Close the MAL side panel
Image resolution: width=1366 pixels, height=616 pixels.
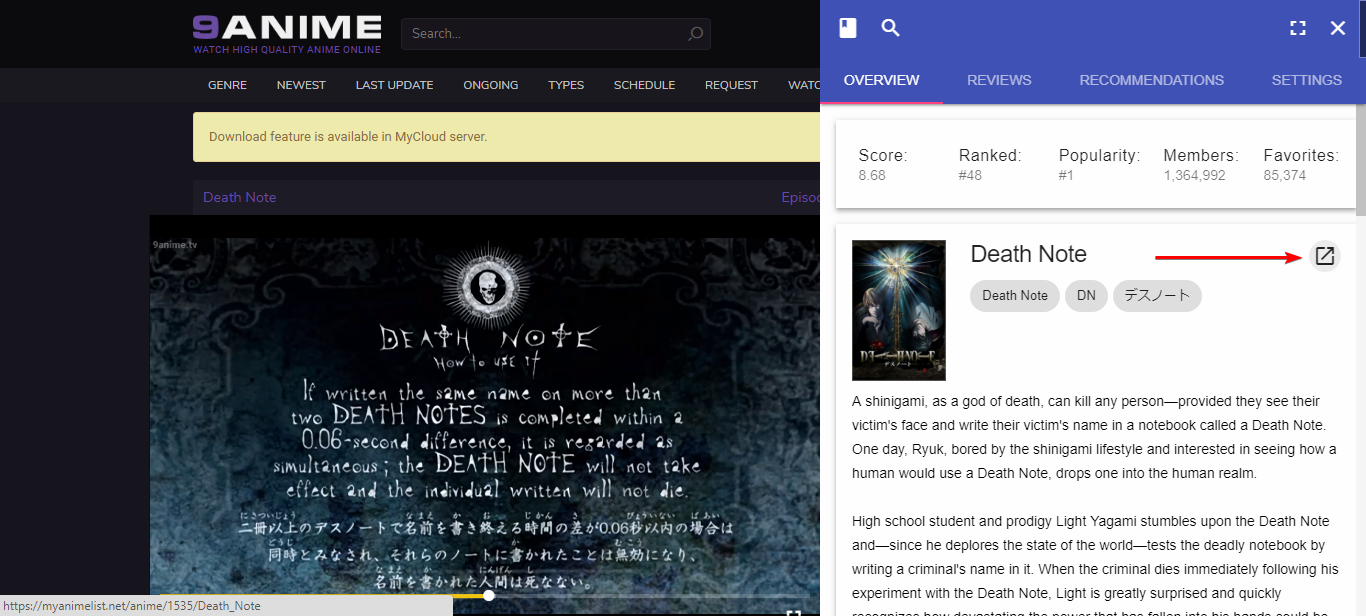(x=1338, y=28)
